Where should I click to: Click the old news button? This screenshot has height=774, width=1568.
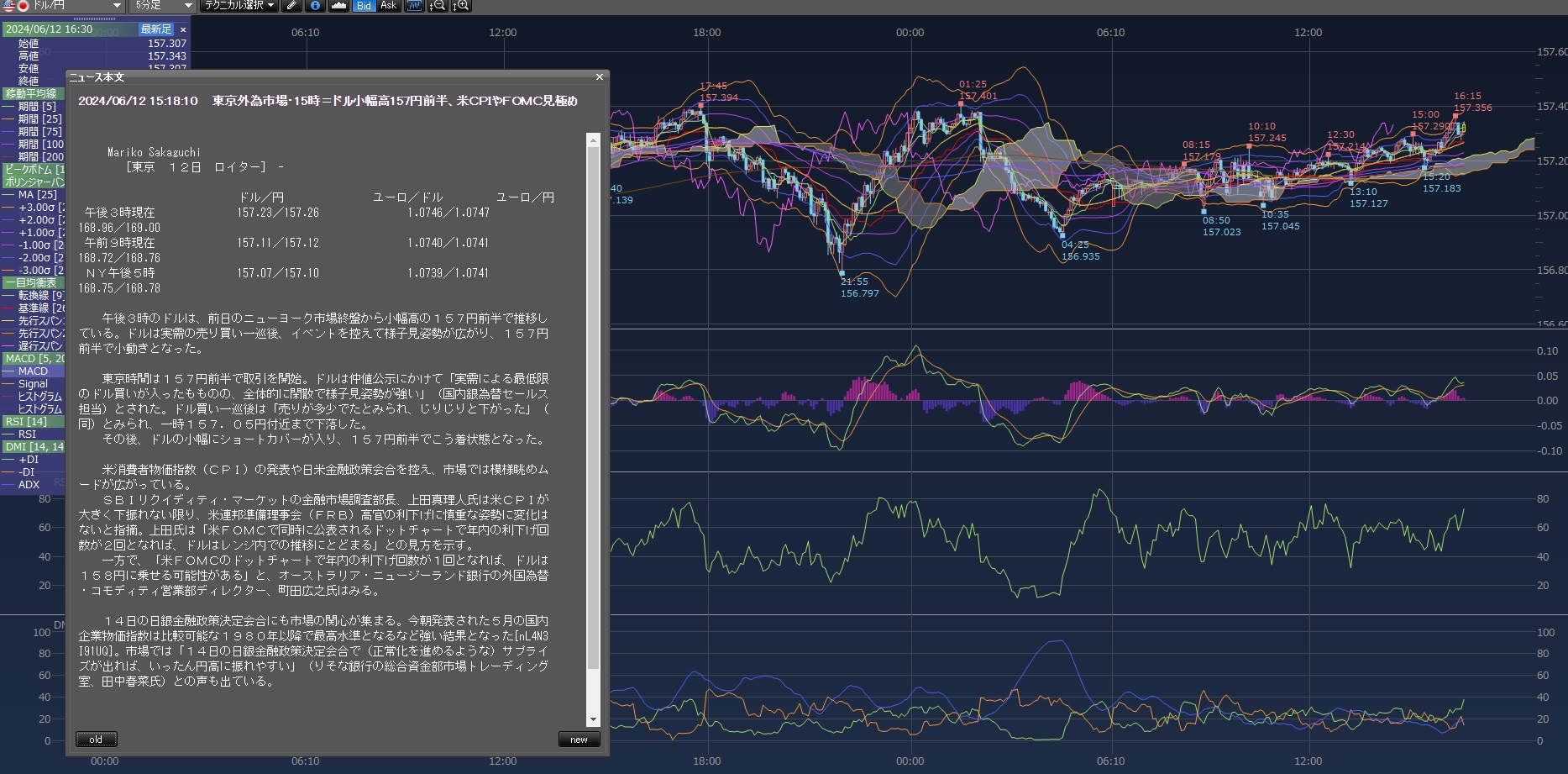tap(96, 740)
